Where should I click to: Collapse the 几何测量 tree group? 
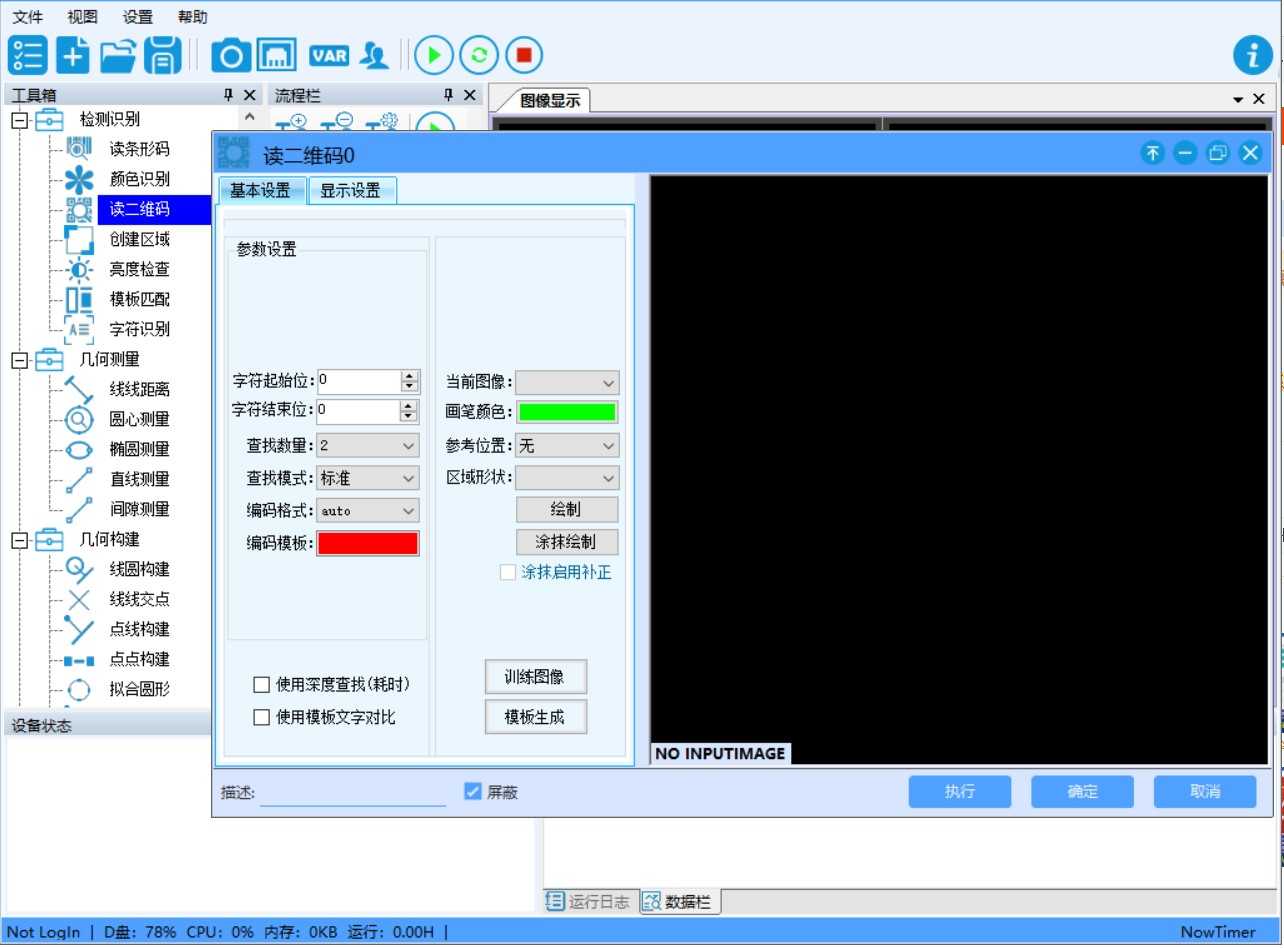tap(20, 359)
